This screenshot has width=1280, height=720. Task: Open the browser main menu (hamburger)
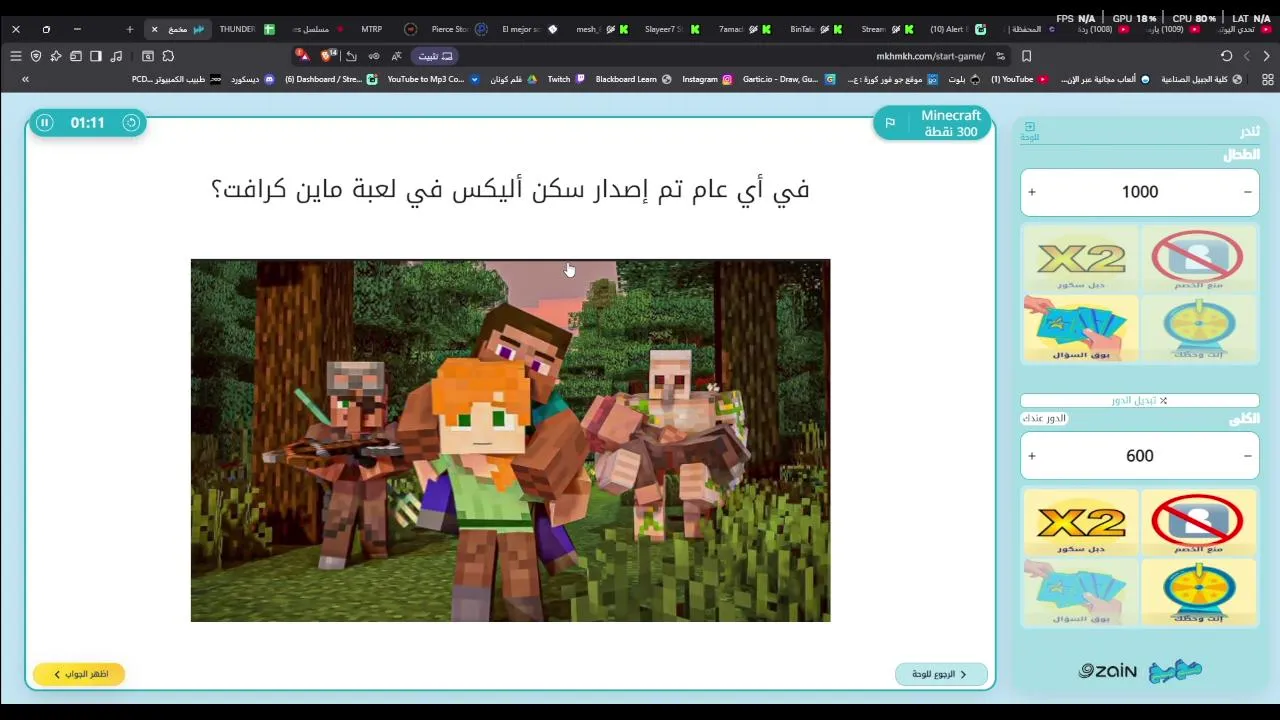(x=16, y=56)
